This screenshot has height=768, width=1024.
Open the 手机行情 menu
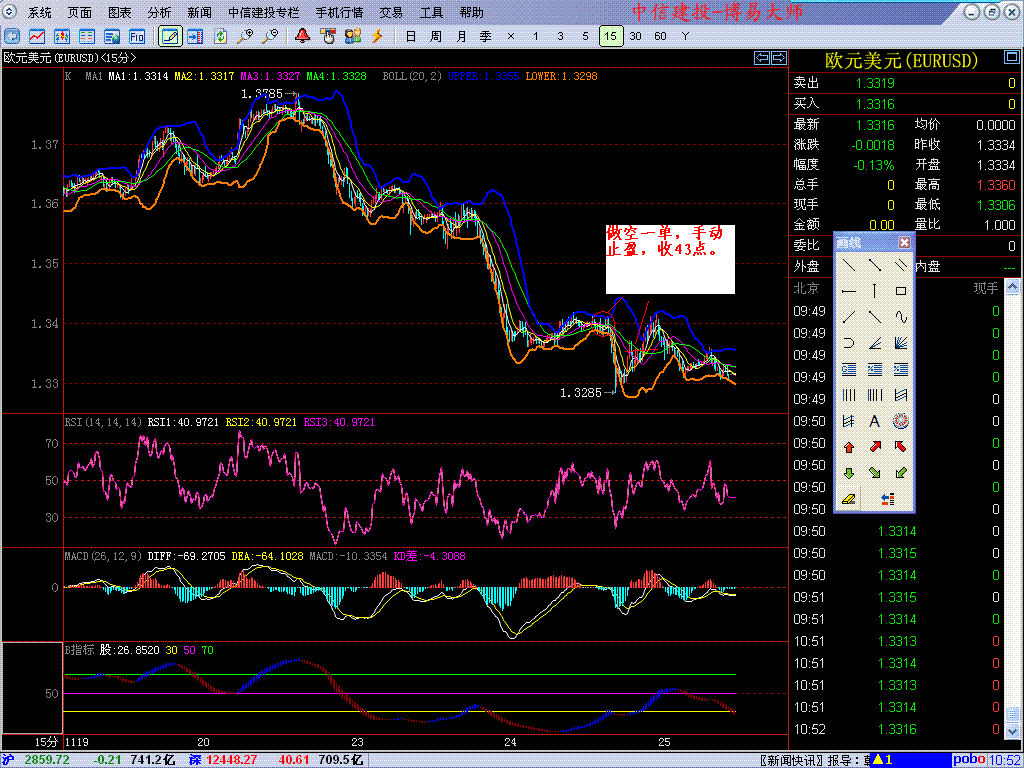(x=340, y=12)
